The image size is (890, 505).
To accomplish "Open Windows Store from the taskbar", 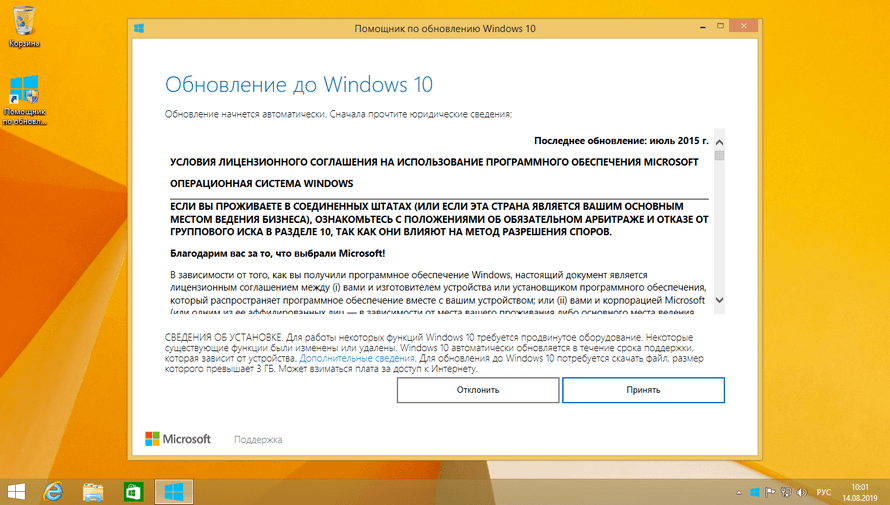I will [133, 491].
